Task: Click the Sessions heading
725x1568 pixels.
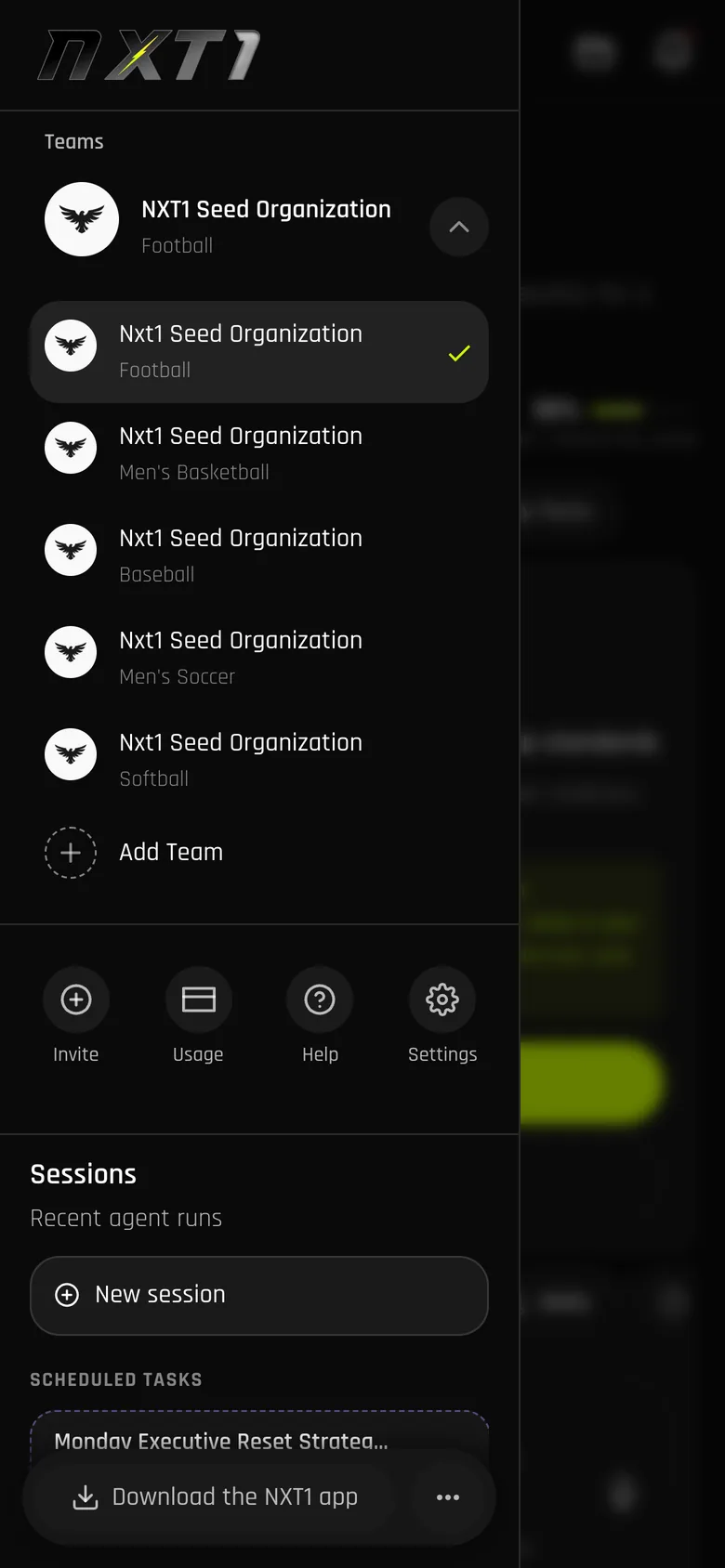Action: coord(84,1174)
